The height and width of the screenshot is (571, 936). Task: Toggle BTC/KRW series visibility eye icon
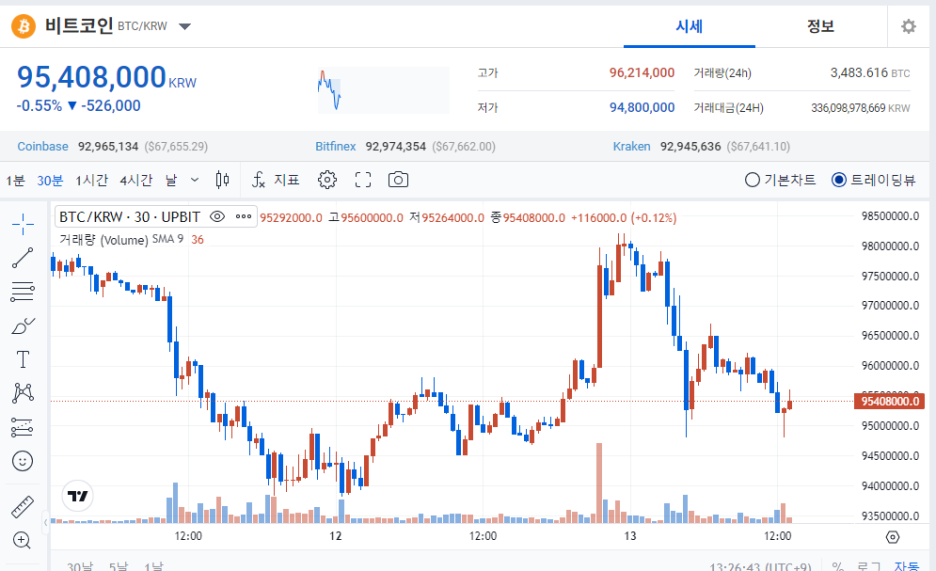point(217,217)
